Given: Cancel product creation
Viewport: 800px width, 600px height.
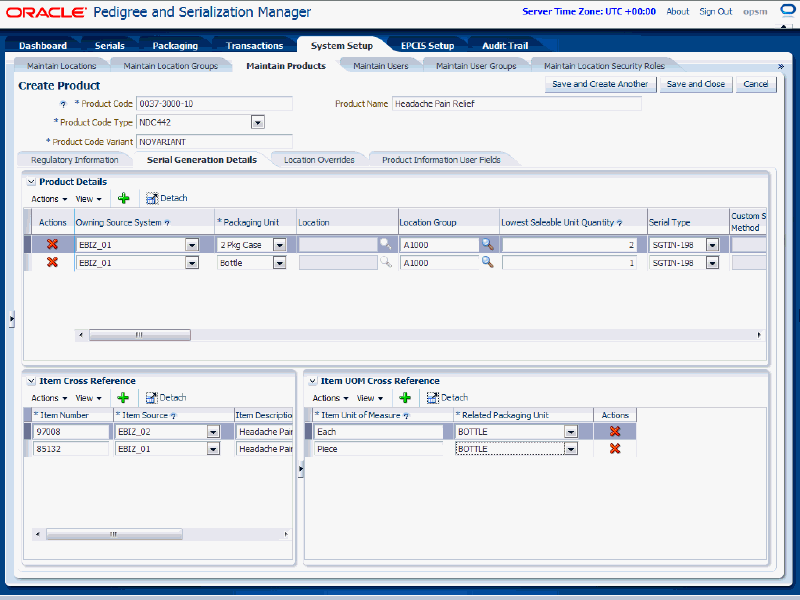Looking at the screenshot, I should click(756, 84).
